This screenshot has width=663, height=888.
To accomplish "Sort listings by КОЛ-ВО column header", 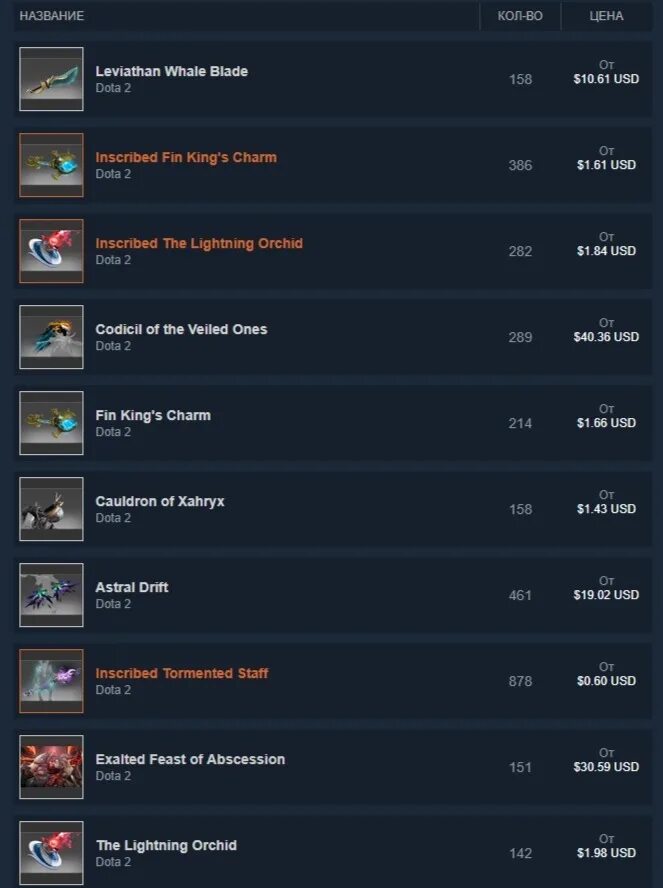I will [520, 16].
